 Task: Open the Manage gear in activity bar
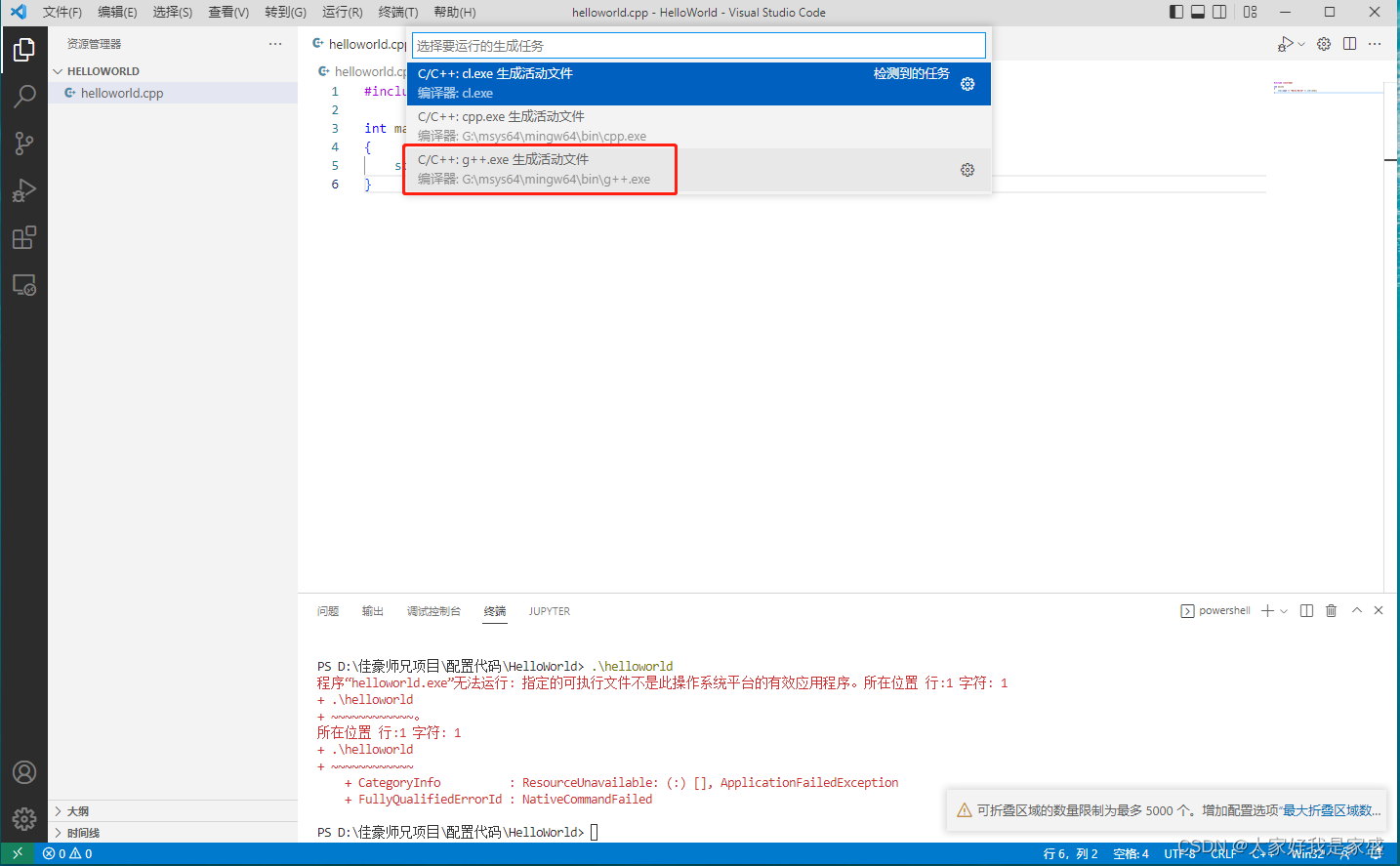24,819
